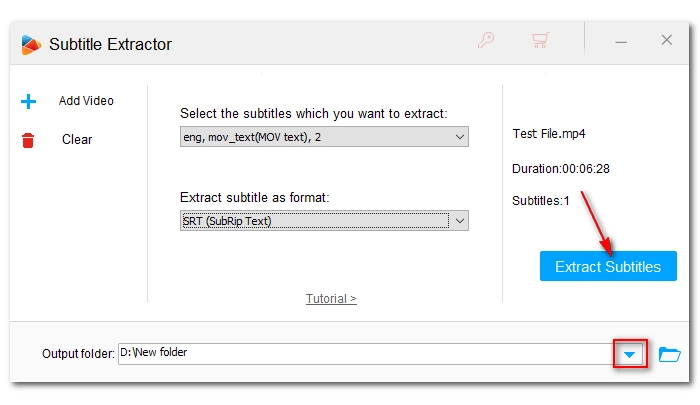The image size is (700, 405).
Task: Expand the output folder history dropdown arrow
Action: coord(629,355)
